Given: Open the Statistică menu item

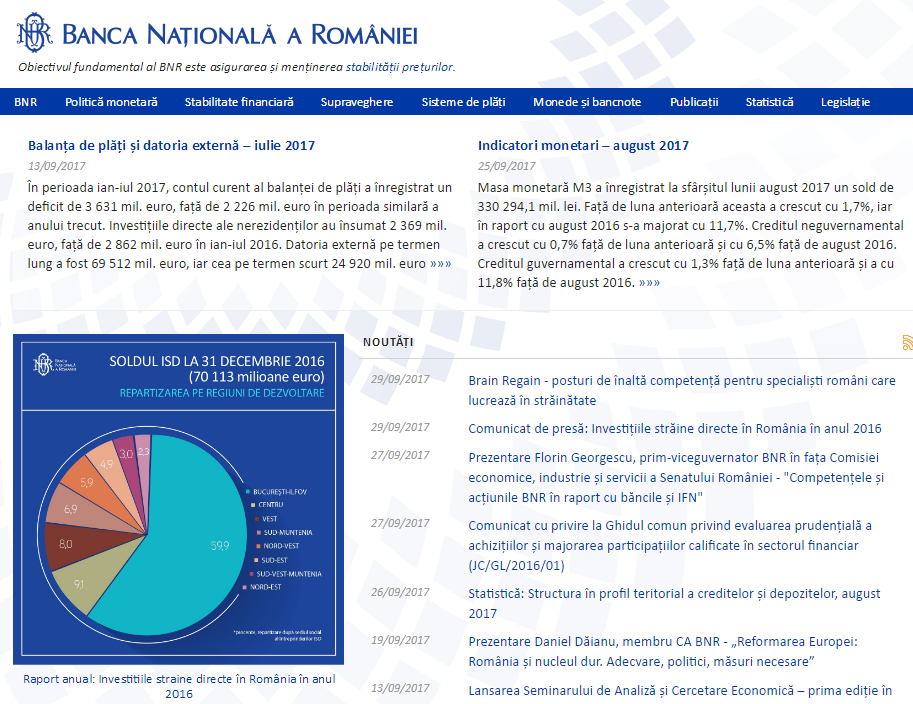Looking at the screenshot, I should pyautogui.click(x=769, y=102).
